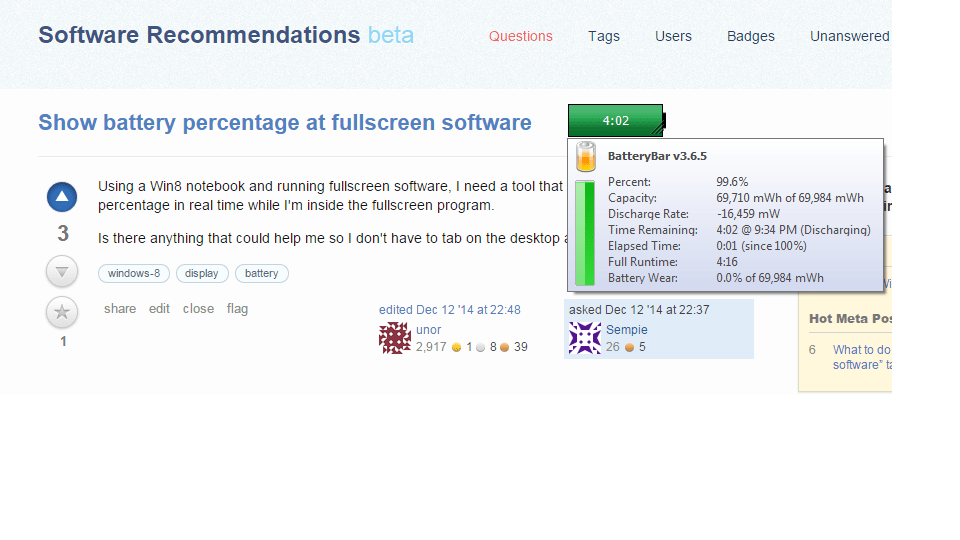The height and width of the screenshot is (540, 960).
Task: Click the BatteryBar v3.6.5 title
Action: 657,156
